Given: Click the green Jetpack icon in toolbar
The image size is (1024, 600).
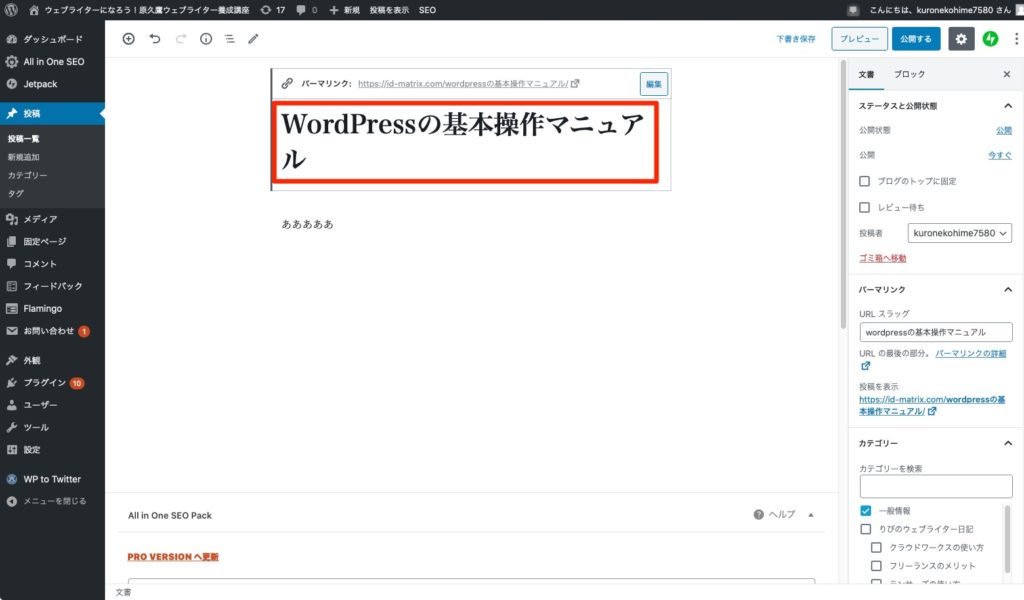Looking at the screenshot, I should click(990, 39).
